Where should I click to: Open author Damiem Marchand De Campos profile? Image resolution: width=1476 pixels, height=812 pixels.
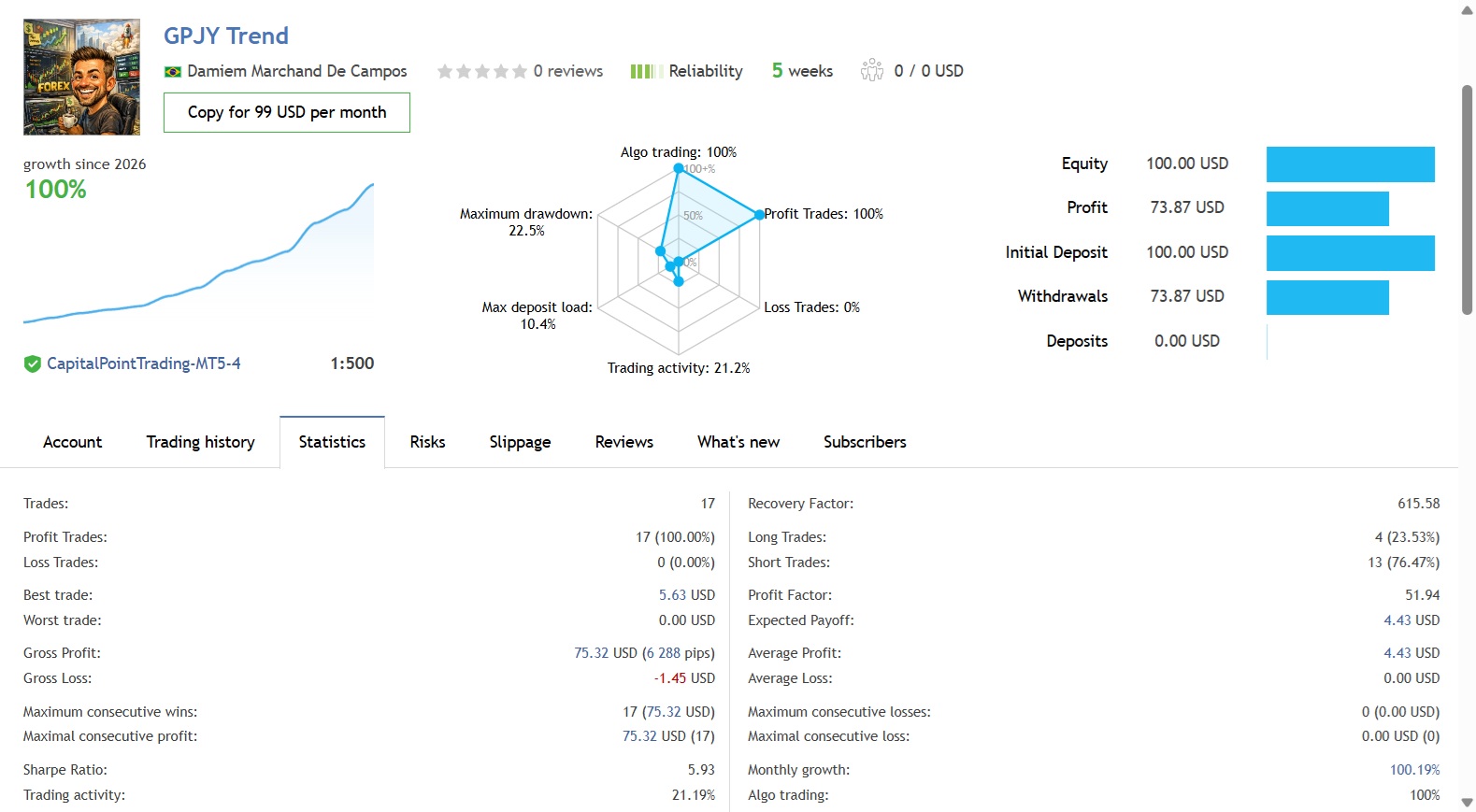pyautogui.click(x=297, y=71)
